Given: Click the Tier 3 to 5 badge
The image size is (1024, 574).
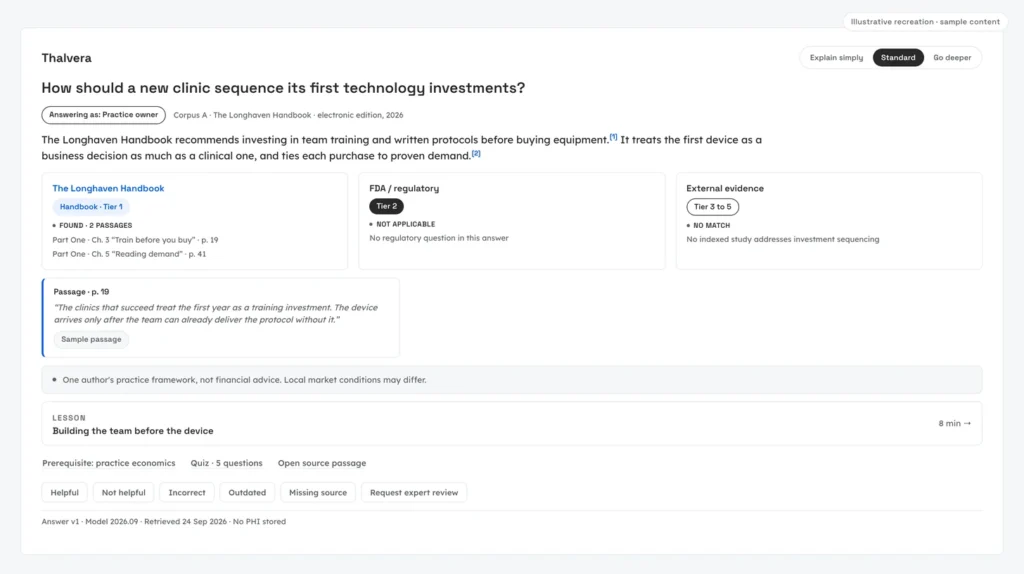Looking at the screenshot, I should pyautogui.click(x=712, y=207).
